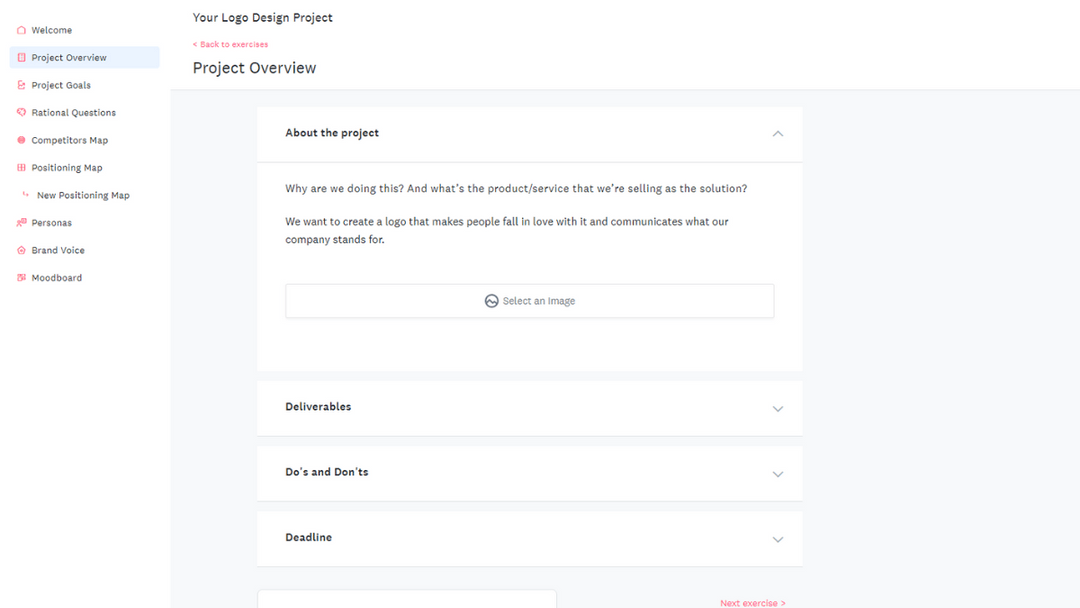Open Rational Questions via its sidebar icon
Viewport: 1080px width, 608px height.
(x=21, y=112)
